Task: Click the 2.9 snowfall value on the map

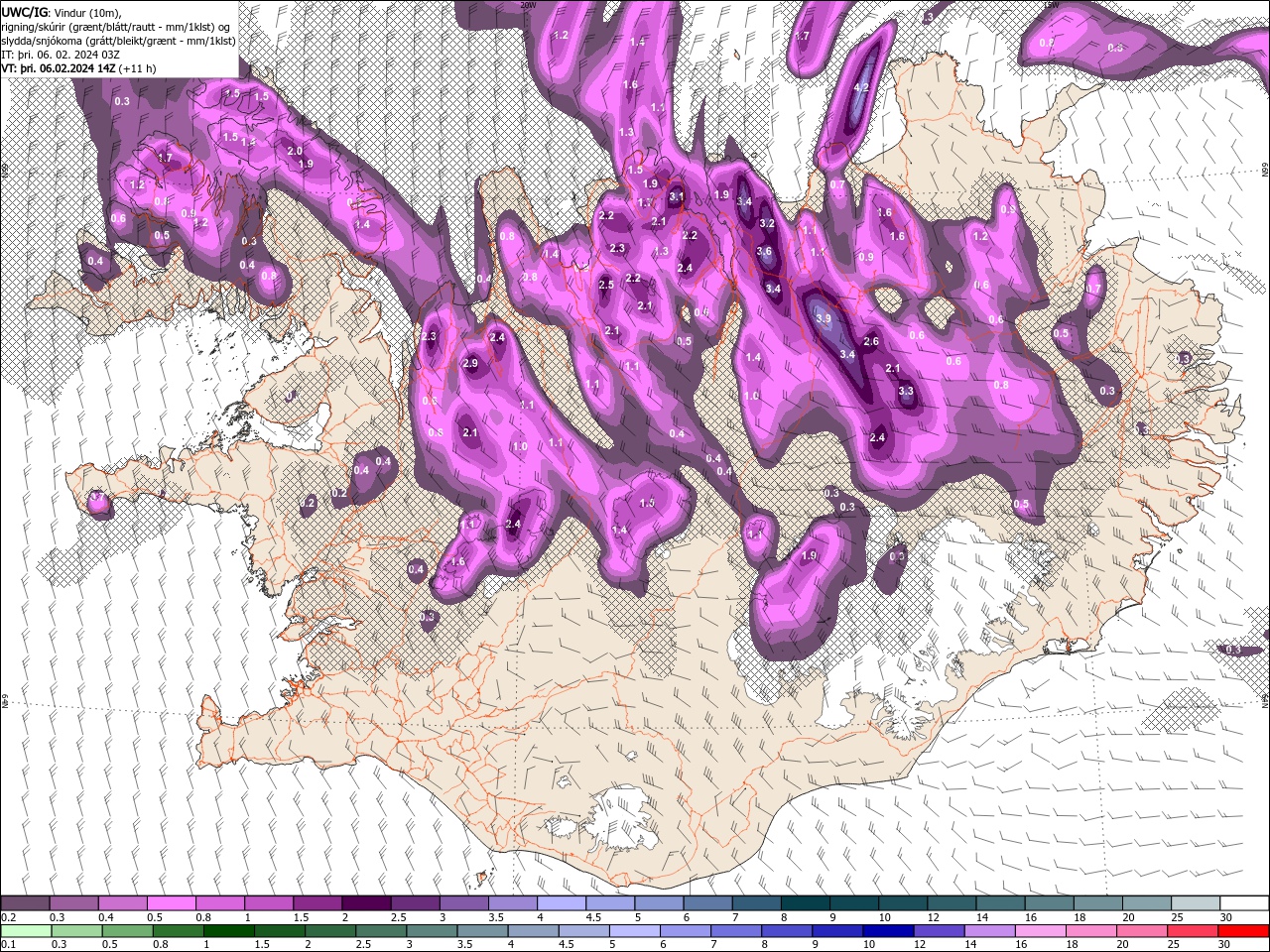Action: point(470,363)
